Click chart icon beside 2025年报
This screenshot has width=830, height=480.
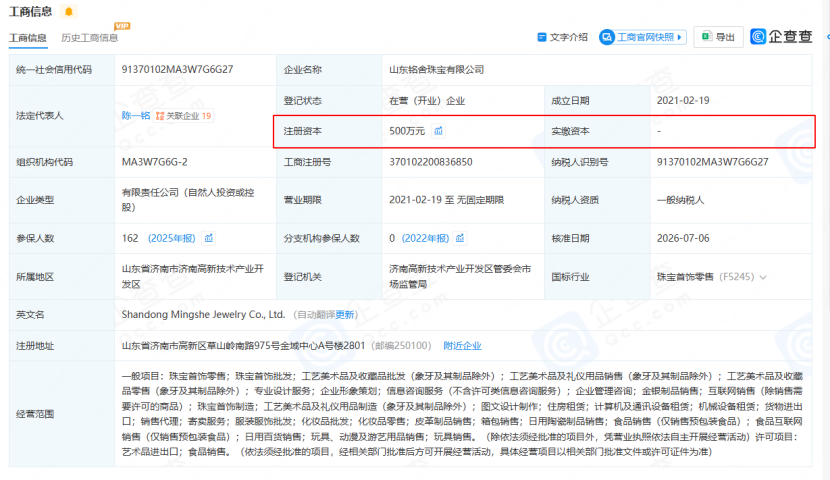pyautogui.click(x=209, y=238)
